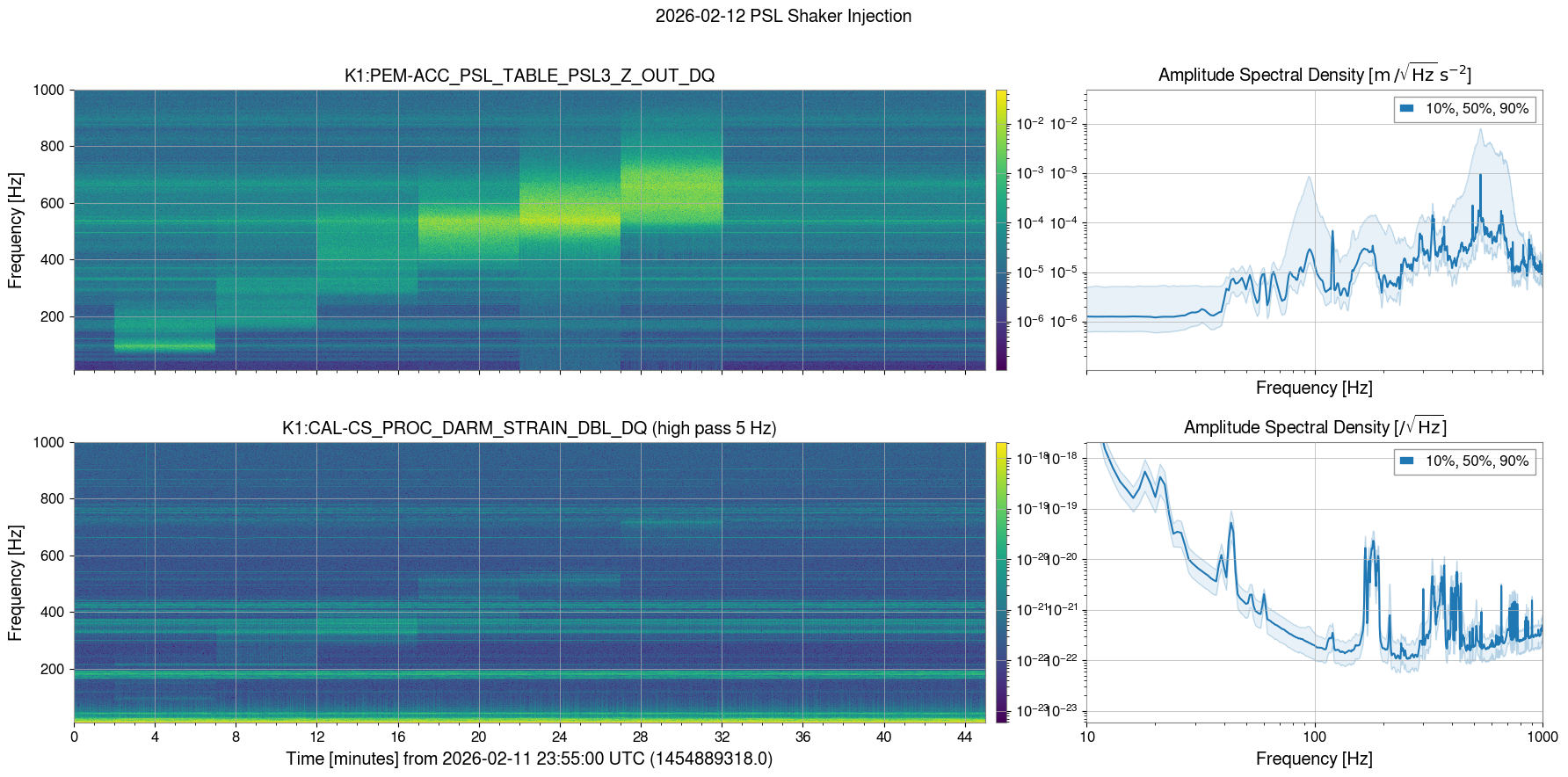Image resolution: width=1568 pixels, height=777 pixels.
Task: Select the CAL-CS_PROC_DARM_STRAIN spectrogram title
Action: pyautogui.click(x=529, y=428)
